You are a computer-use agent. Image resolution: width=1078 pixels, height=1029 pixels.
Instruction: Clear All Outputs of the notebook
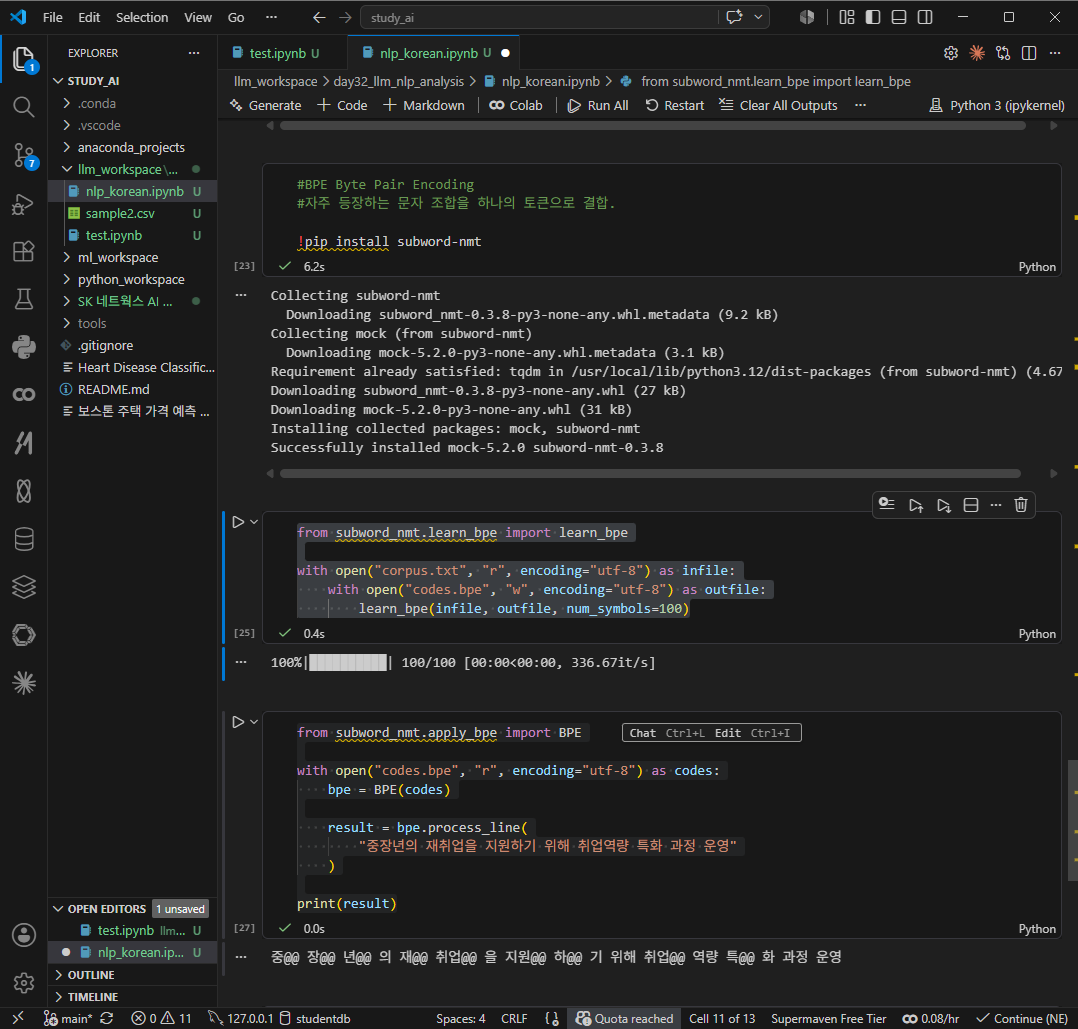point(778,105)
